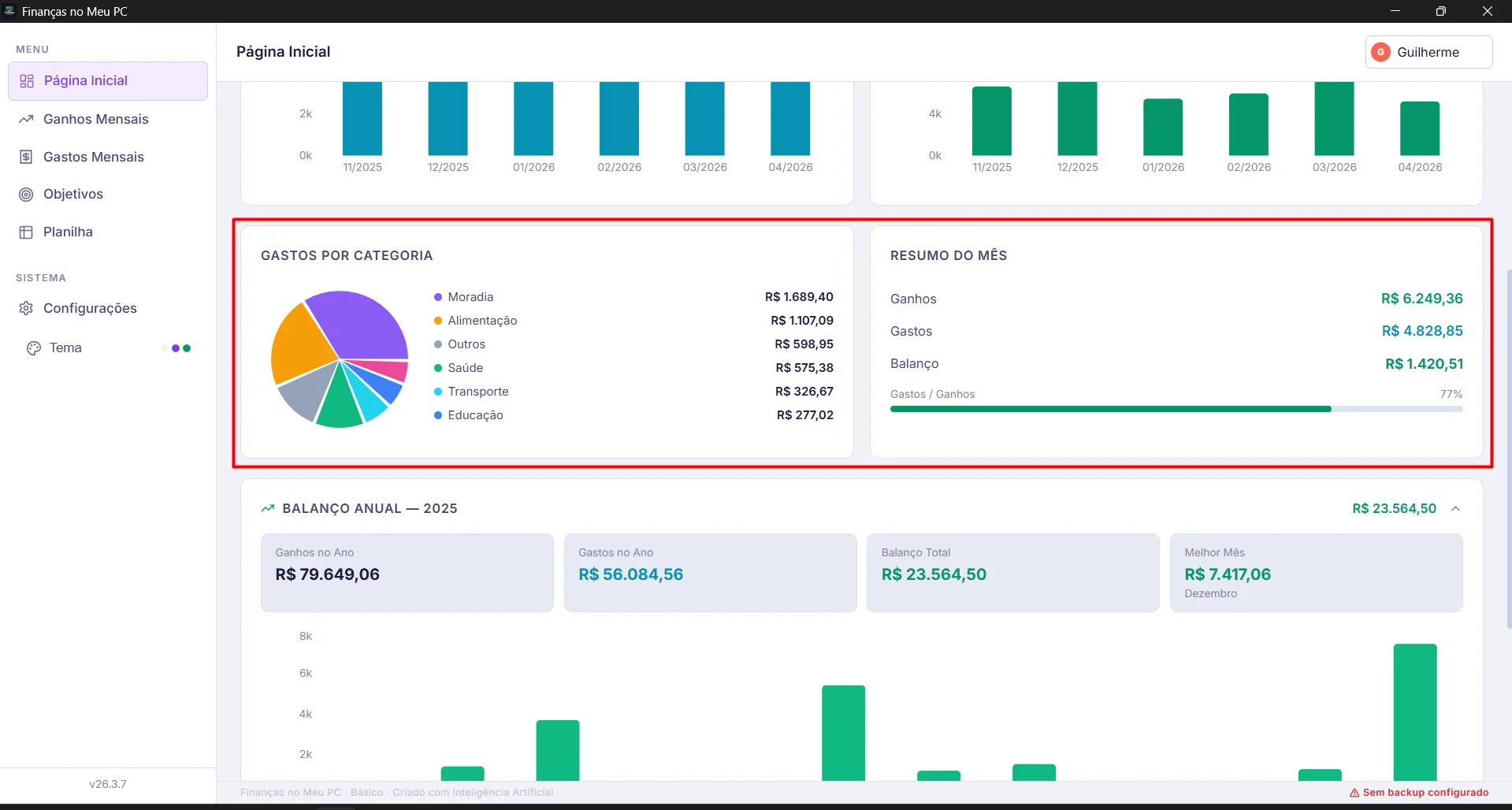Click the Ganhos Mensais trend icon
Screen dimensions: 1512x810
[x=26, y=119]
